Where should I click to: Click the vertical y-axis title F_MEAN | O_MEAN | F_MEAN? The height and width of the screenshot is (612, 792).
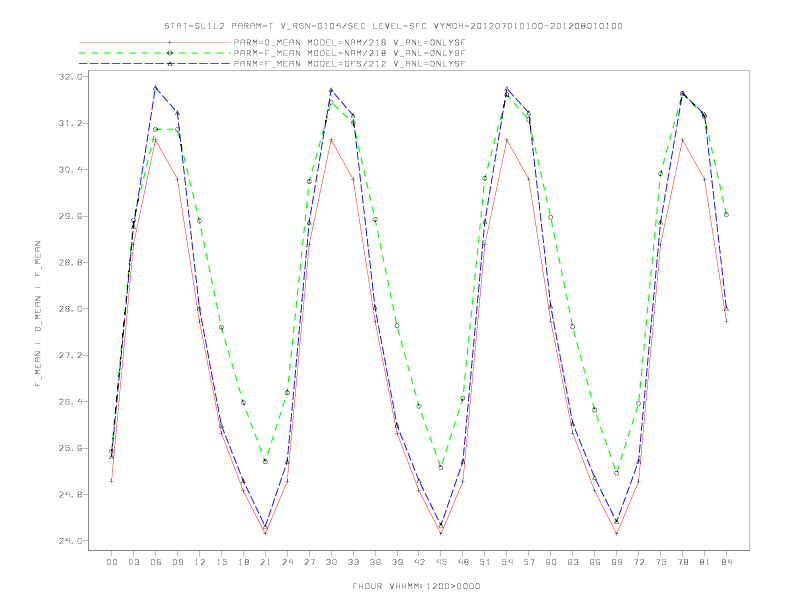tap(38, 314)
